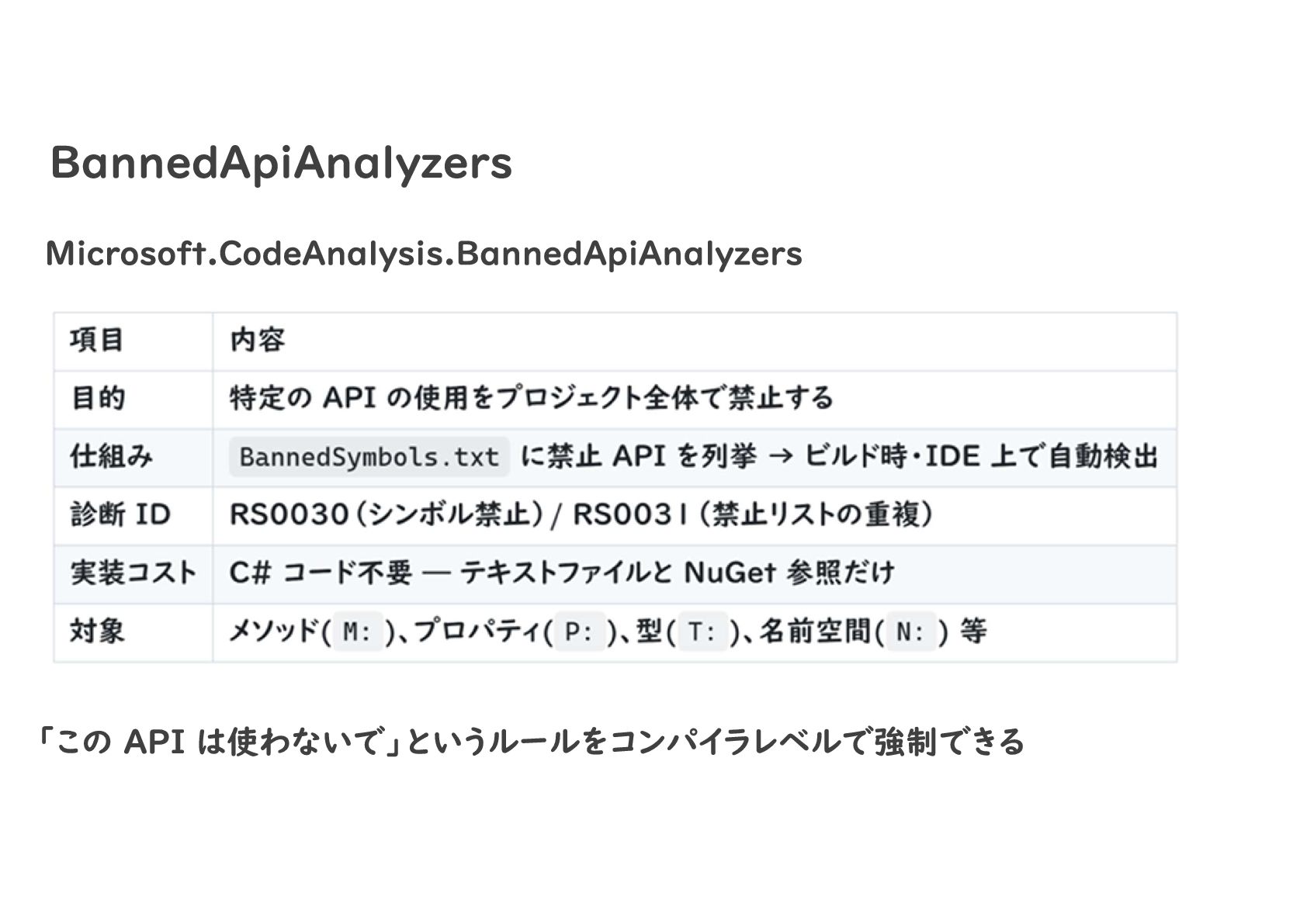The width and height of the screenshot is (1307, 924).
Task: Click the M: method prefix code tag
Action: coord(358,632)
